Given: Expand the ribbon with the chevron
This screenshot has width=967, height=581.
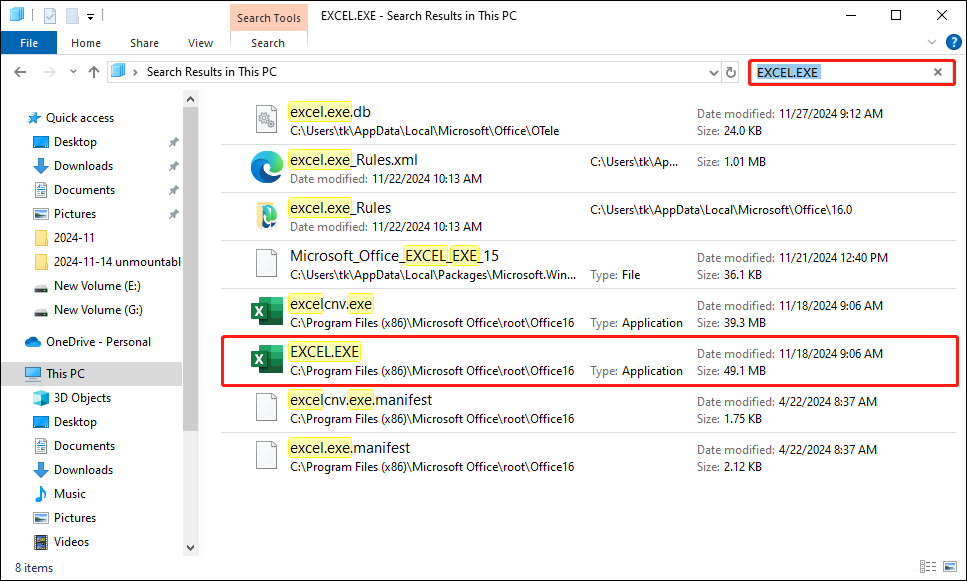Looking at the screenshot, I should click(x=931, y=43).
